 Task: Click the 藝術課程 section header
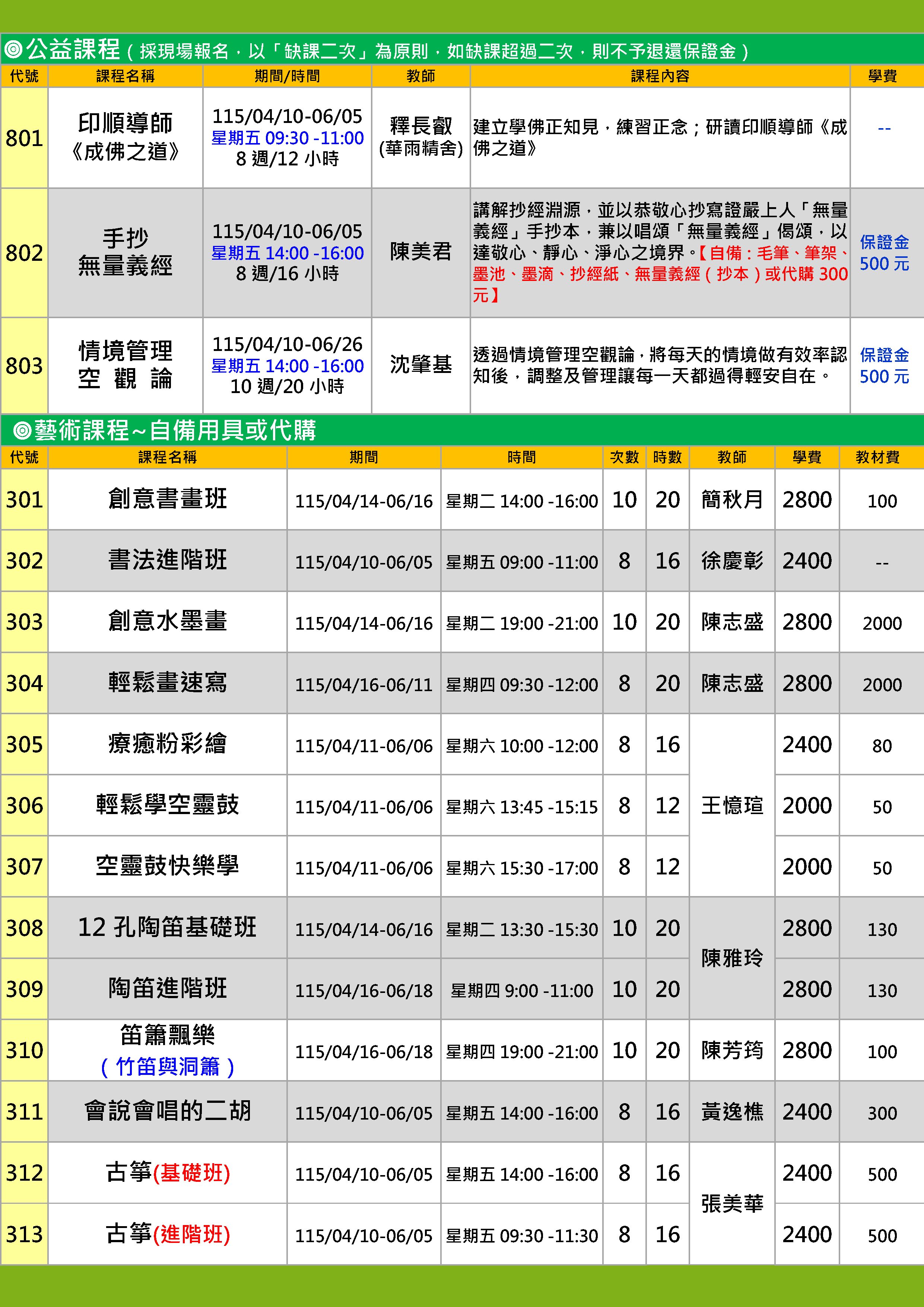tap(81, 430)
